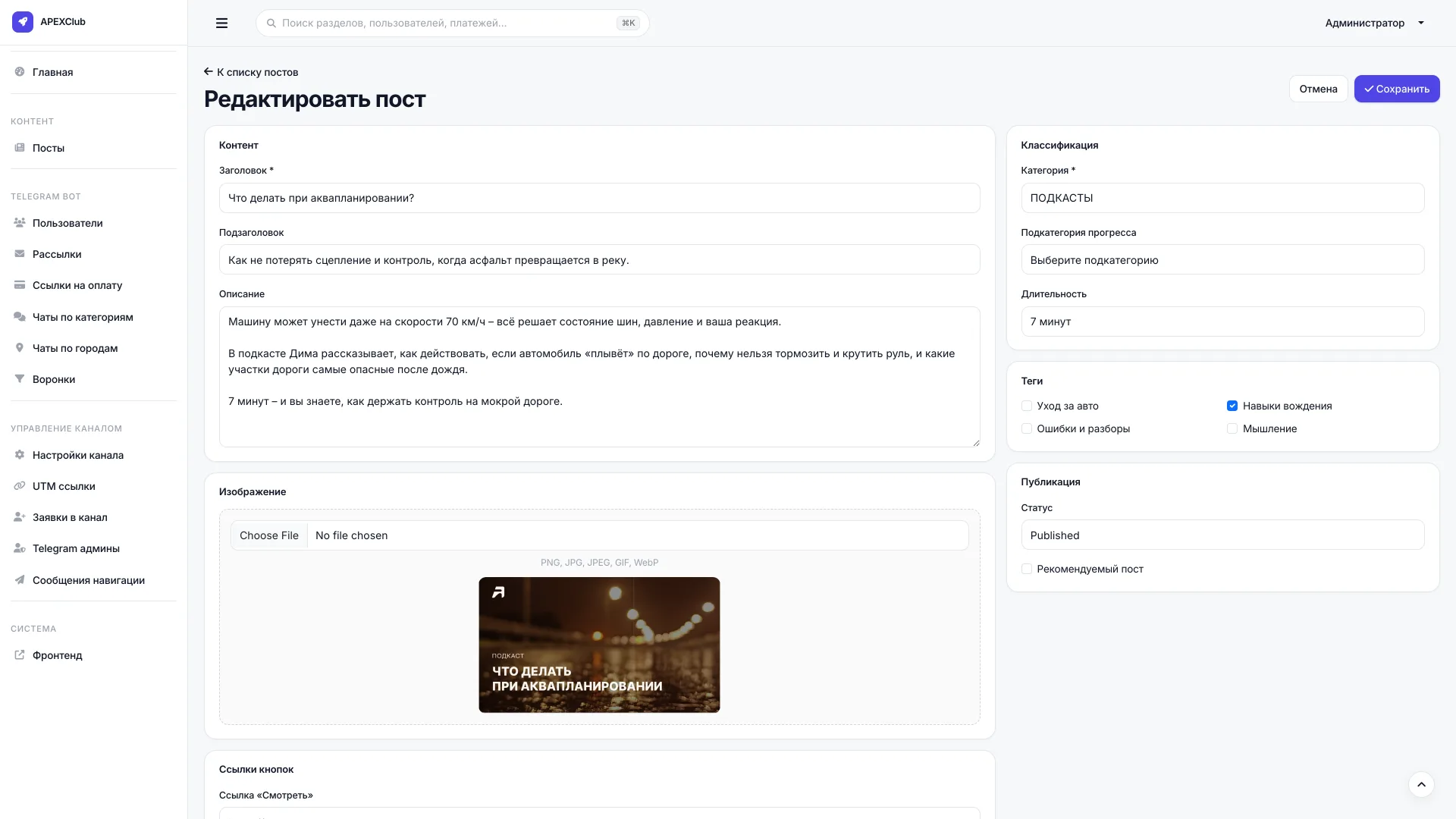Click the back arrow near К списку постов
Screen dimensions: 1456x819
tap(209, 72)
